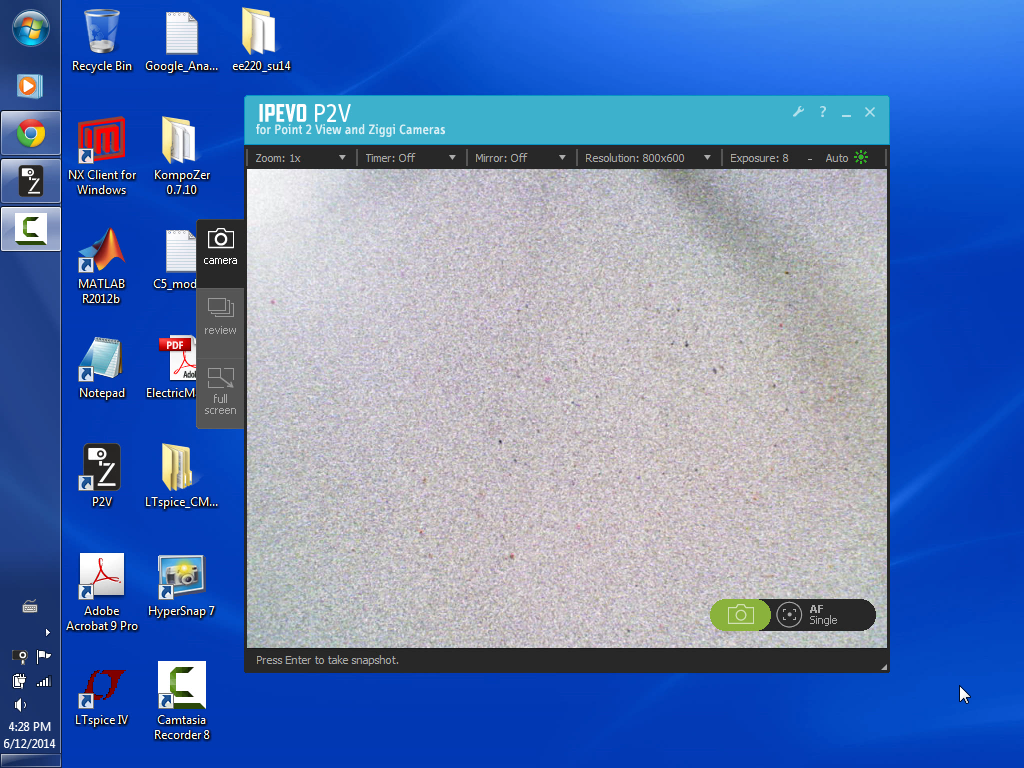Select the Recycle Bin desktop icon

tap(102, 40)
